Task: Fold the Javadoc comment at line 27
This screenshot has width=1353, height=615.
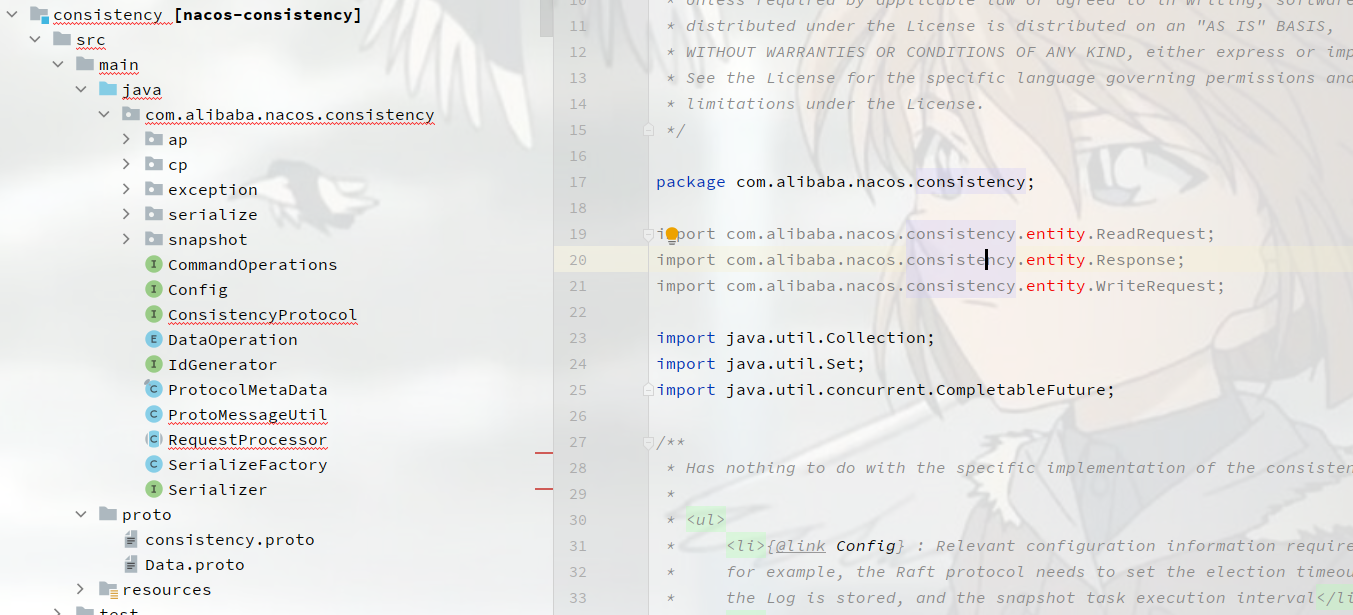Action: click(648, 442)
